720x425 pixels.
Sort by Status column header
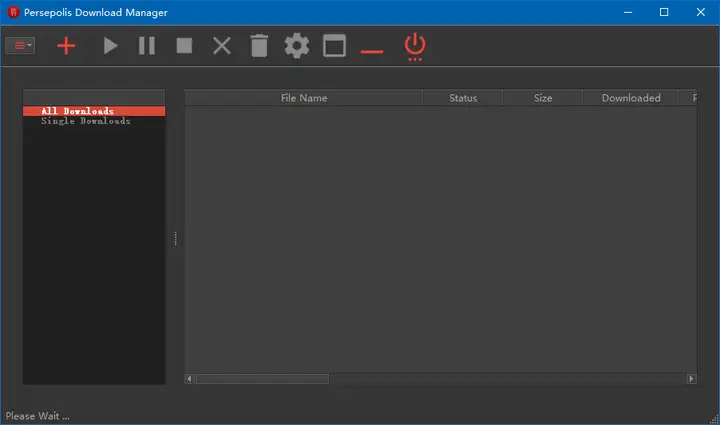click(462, 98)
